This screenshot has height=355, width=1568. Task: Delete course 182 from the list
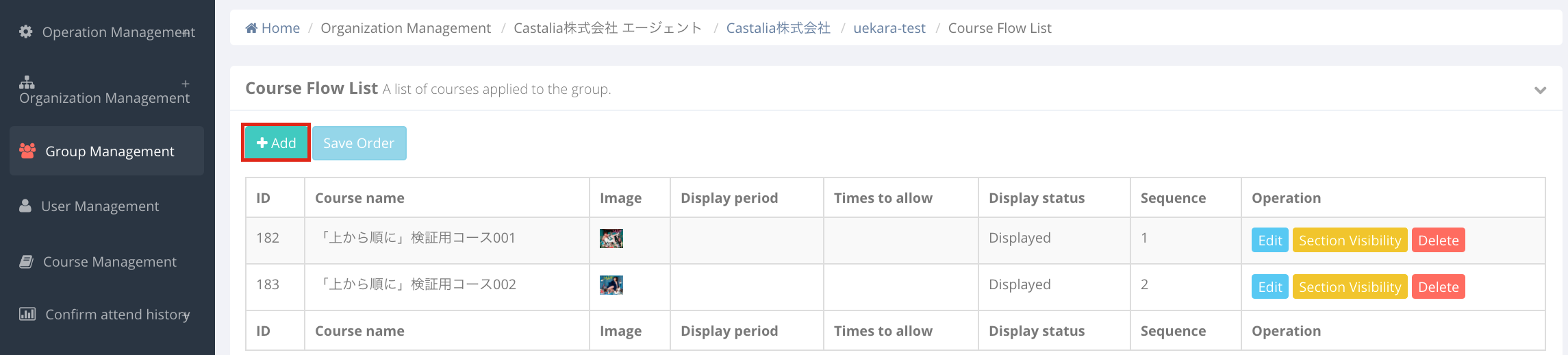point(1439,240)
